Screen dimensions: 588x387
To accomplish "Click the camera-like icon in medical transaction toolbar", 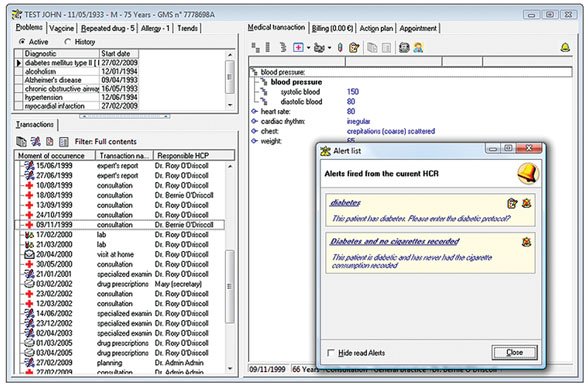I will click(x=319, y=48).
